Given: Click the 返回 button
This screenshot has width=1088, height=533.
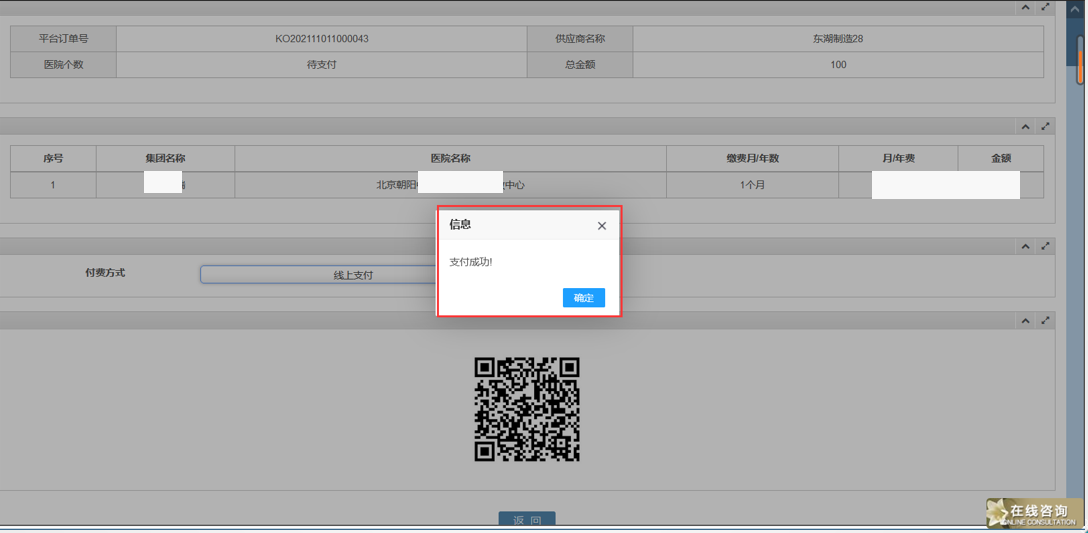Looking at the screenshot, I should [x=527, y=519].
